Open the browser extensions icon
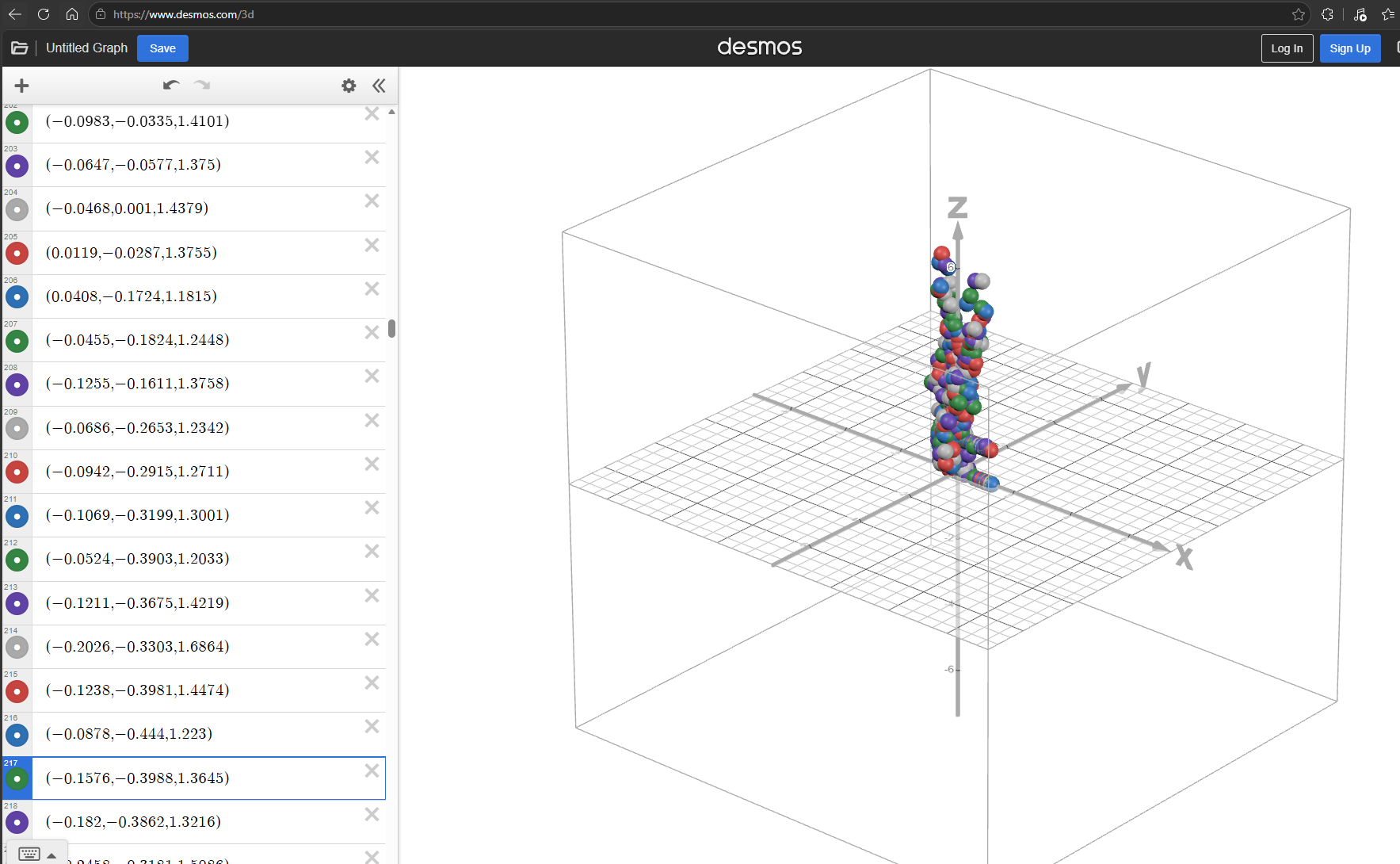The image size is (1400, 864). tap(1327, 14)
